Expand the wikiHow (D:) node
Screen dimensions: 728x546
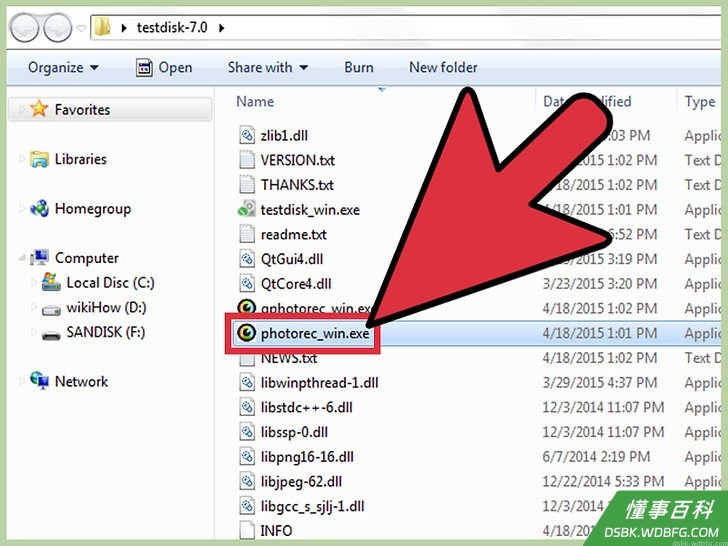[33, 307]
